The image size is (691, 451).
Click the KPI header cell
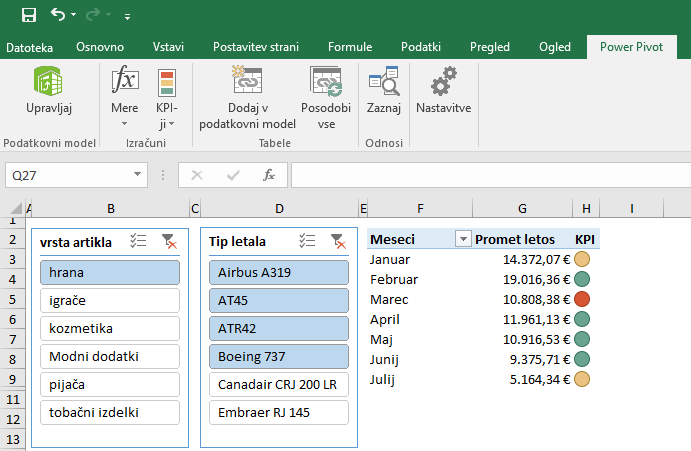click(x=585, y=239)
